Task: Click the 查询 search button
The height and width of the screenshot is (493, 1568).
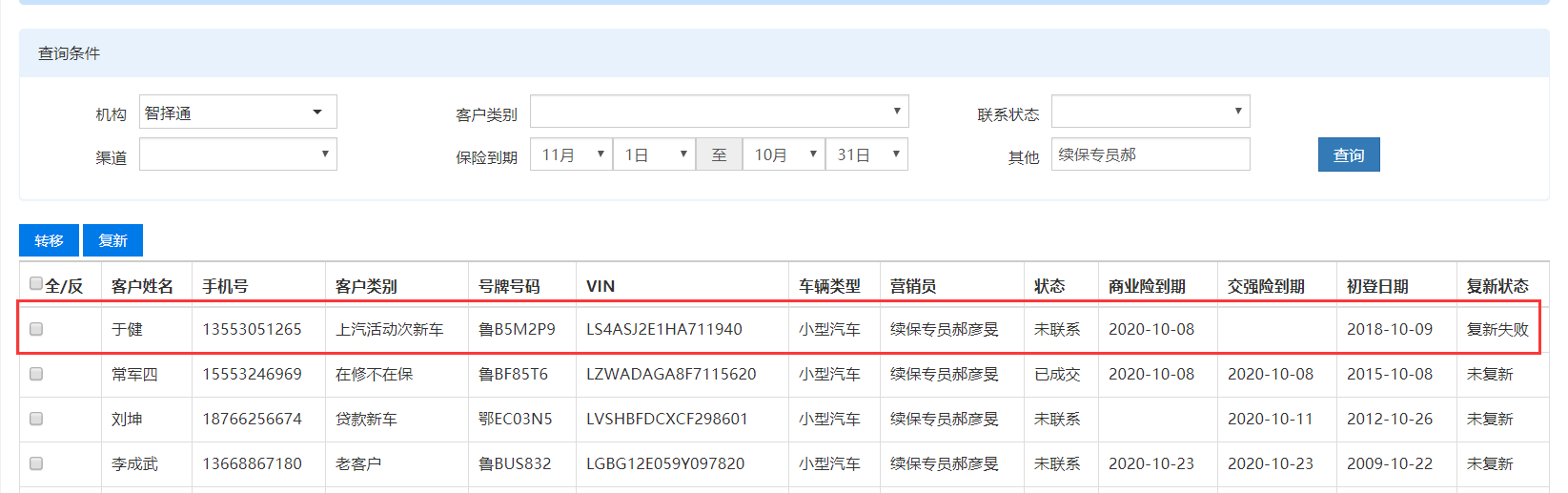Action: (x=1349, y=154)
